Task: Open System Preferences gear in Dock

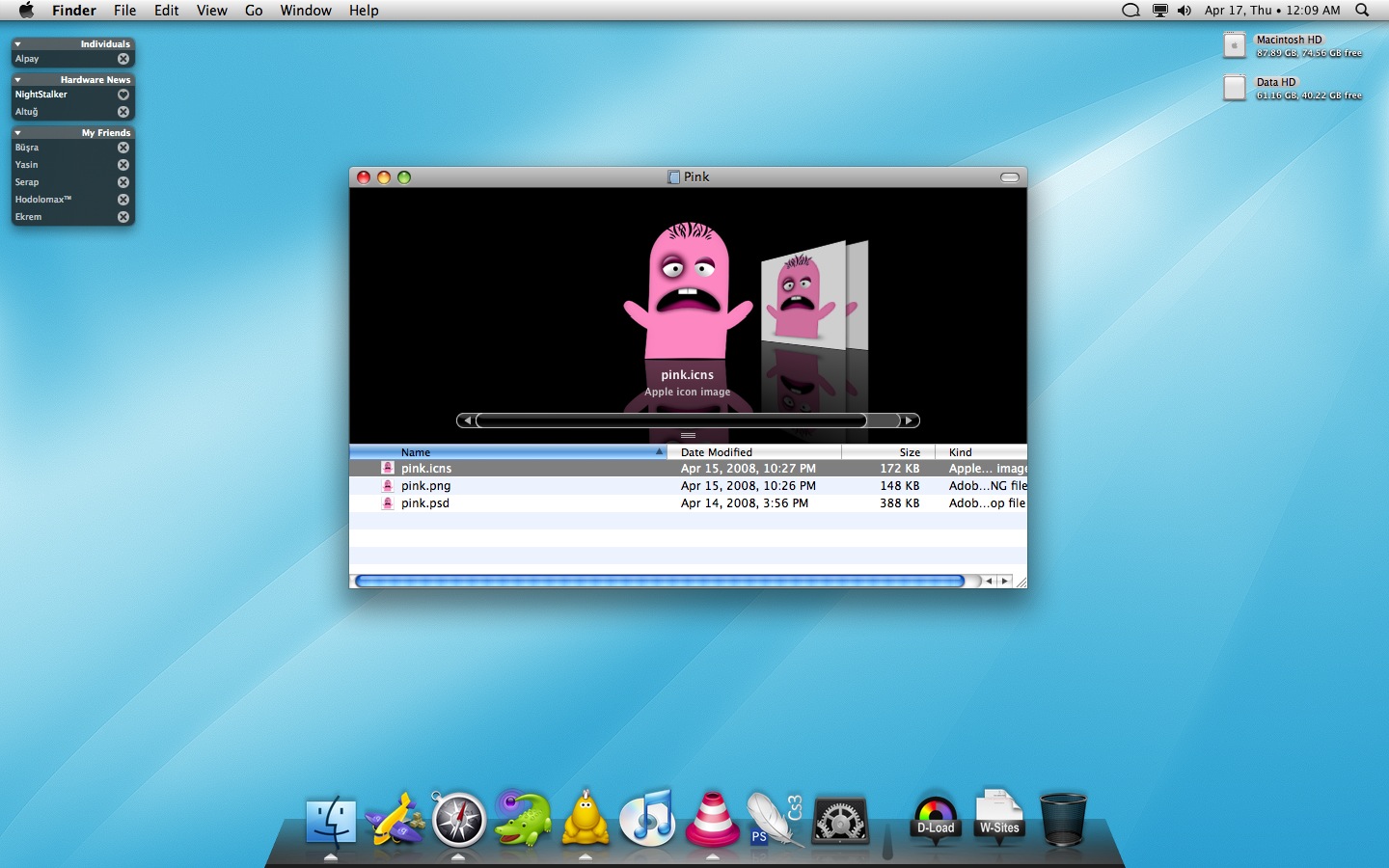Action: (x=840, y=823)
